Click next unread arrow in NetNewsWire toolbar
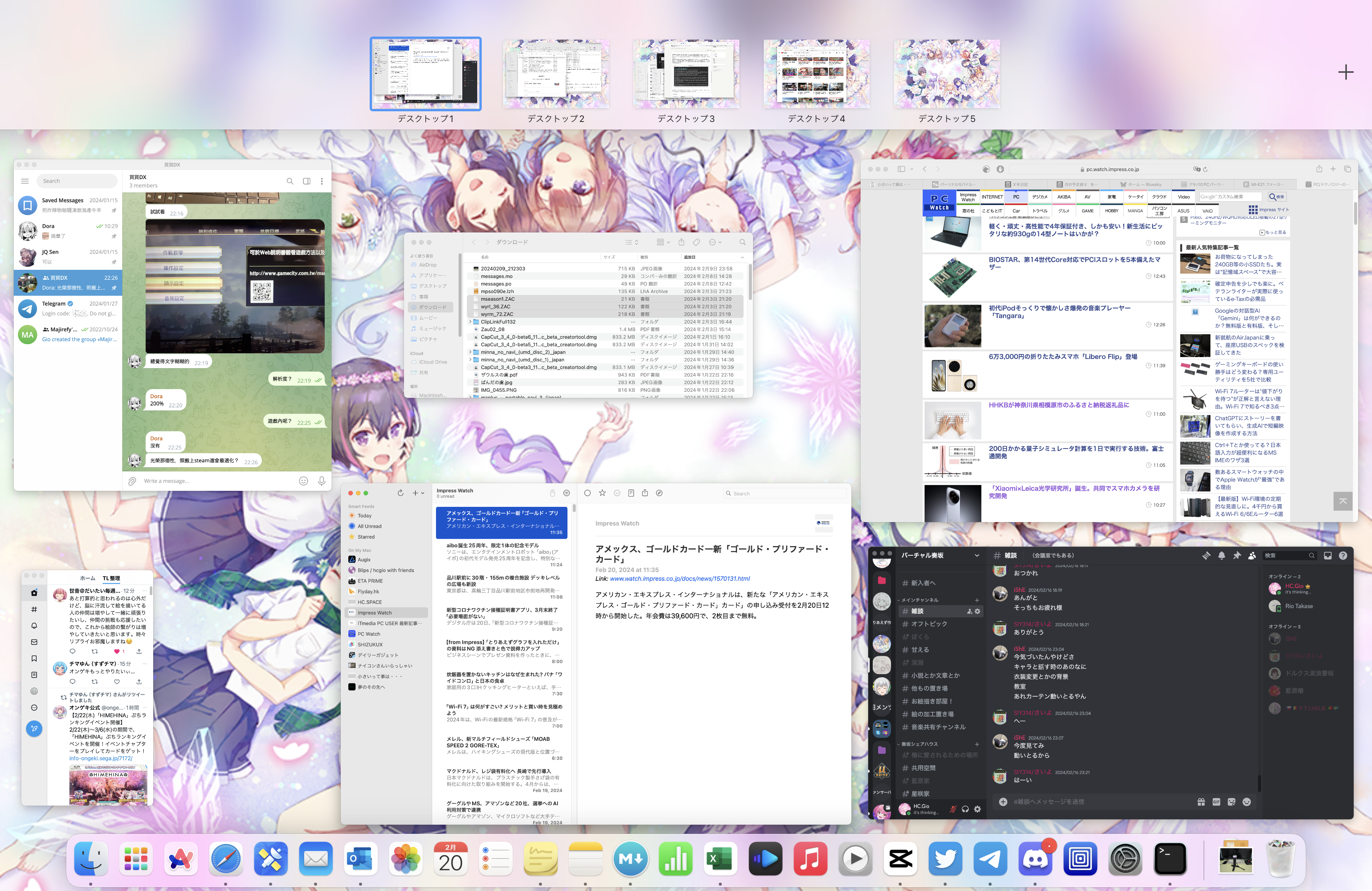This screenshot has height=891, width=1372. point(617,493)
